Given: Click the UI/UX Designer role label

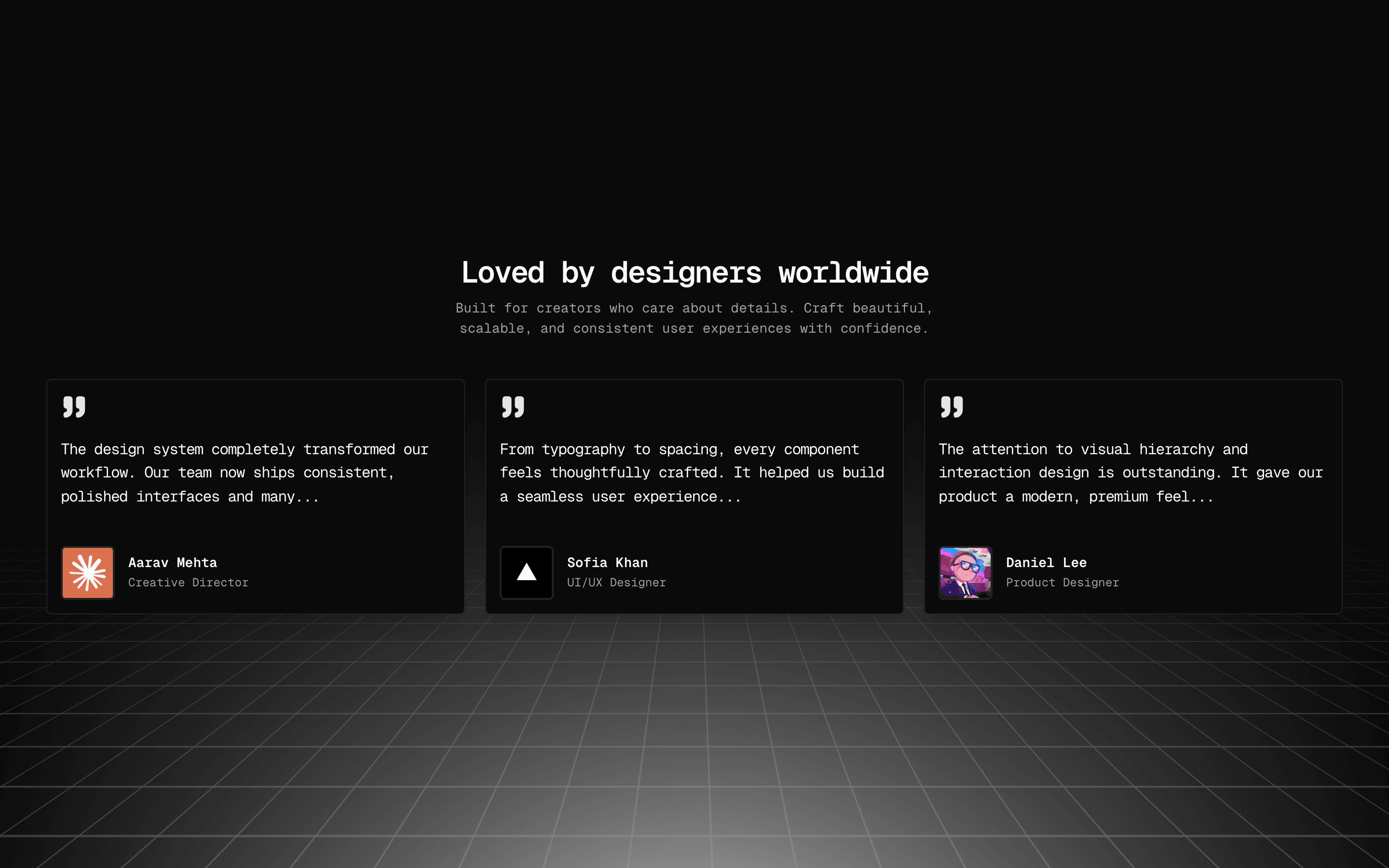Looking at the screenshot, I should click(616, 583).
